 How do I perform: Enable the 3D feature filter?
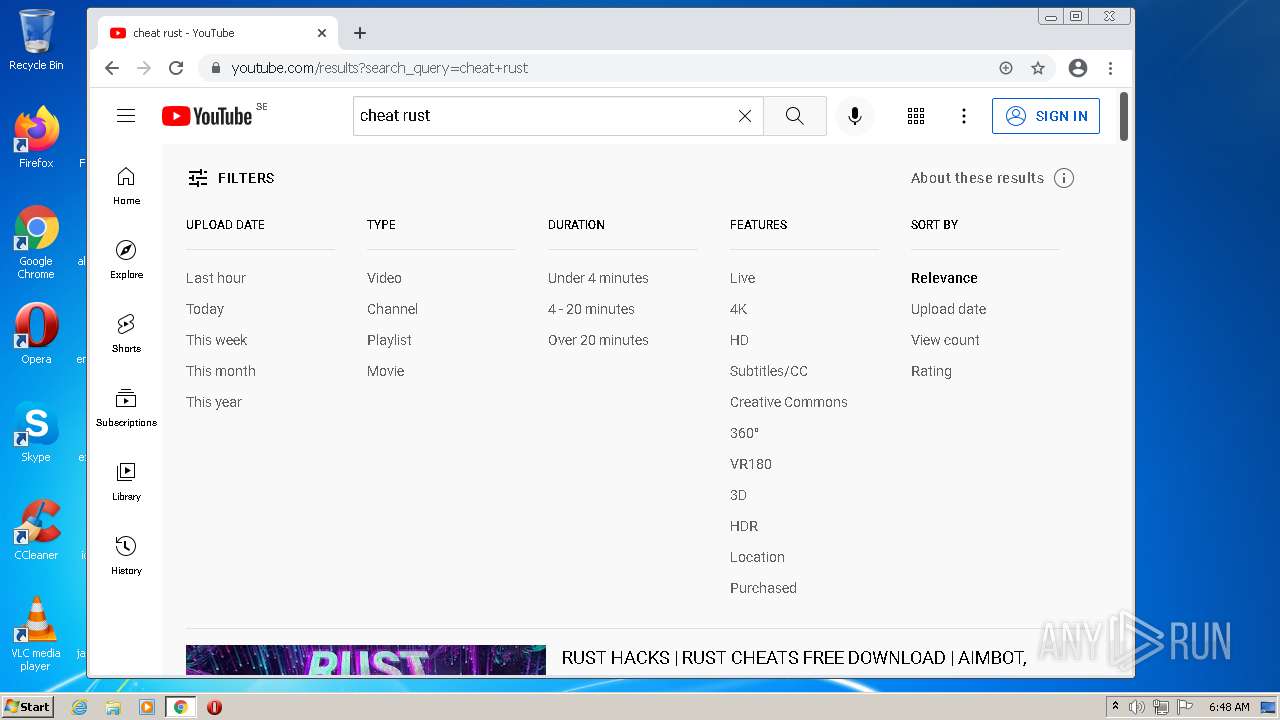[738, 495]
